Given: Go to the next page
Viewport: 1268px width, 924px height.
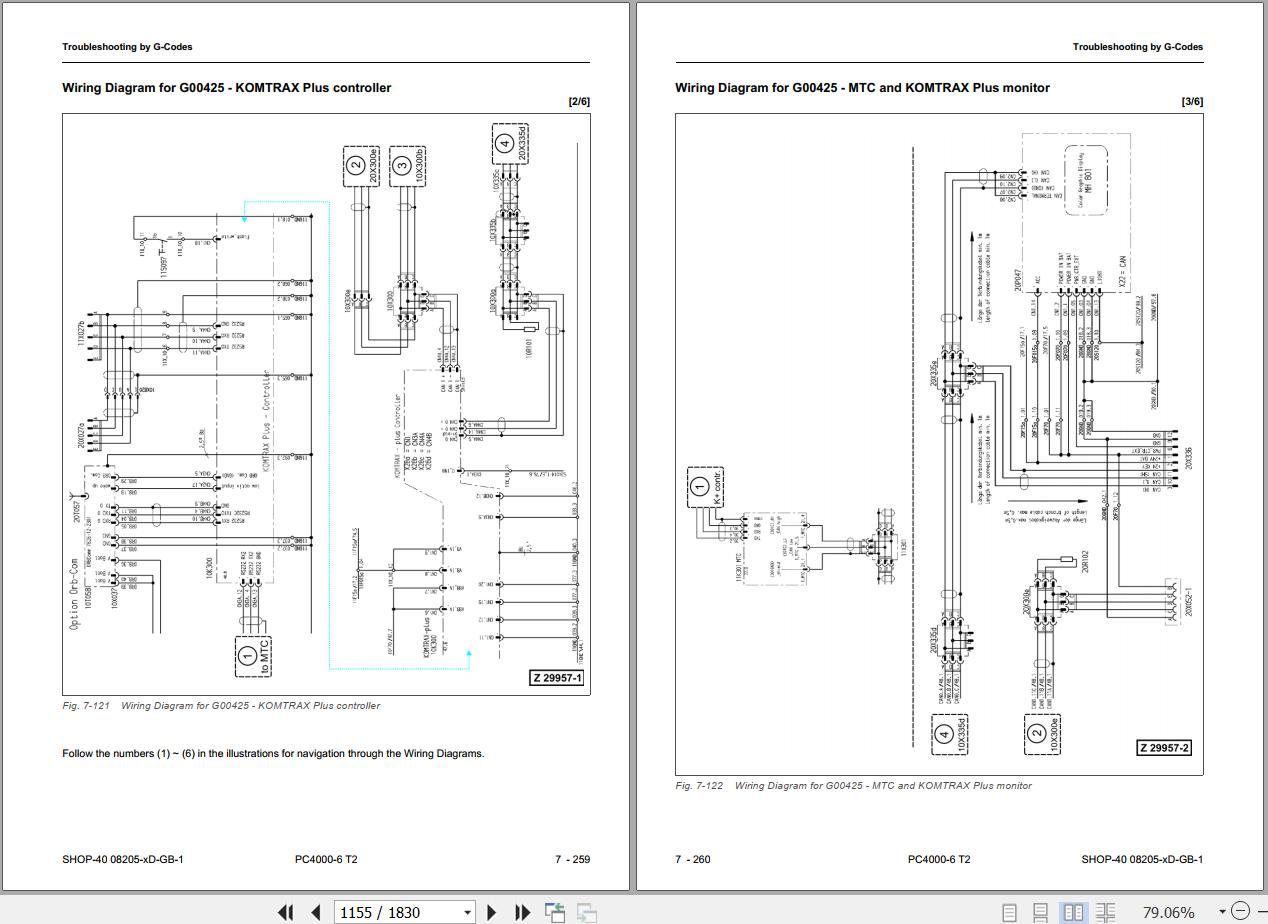Looking at the screenshot, I should pyautogui.click(x=491, y=912).
